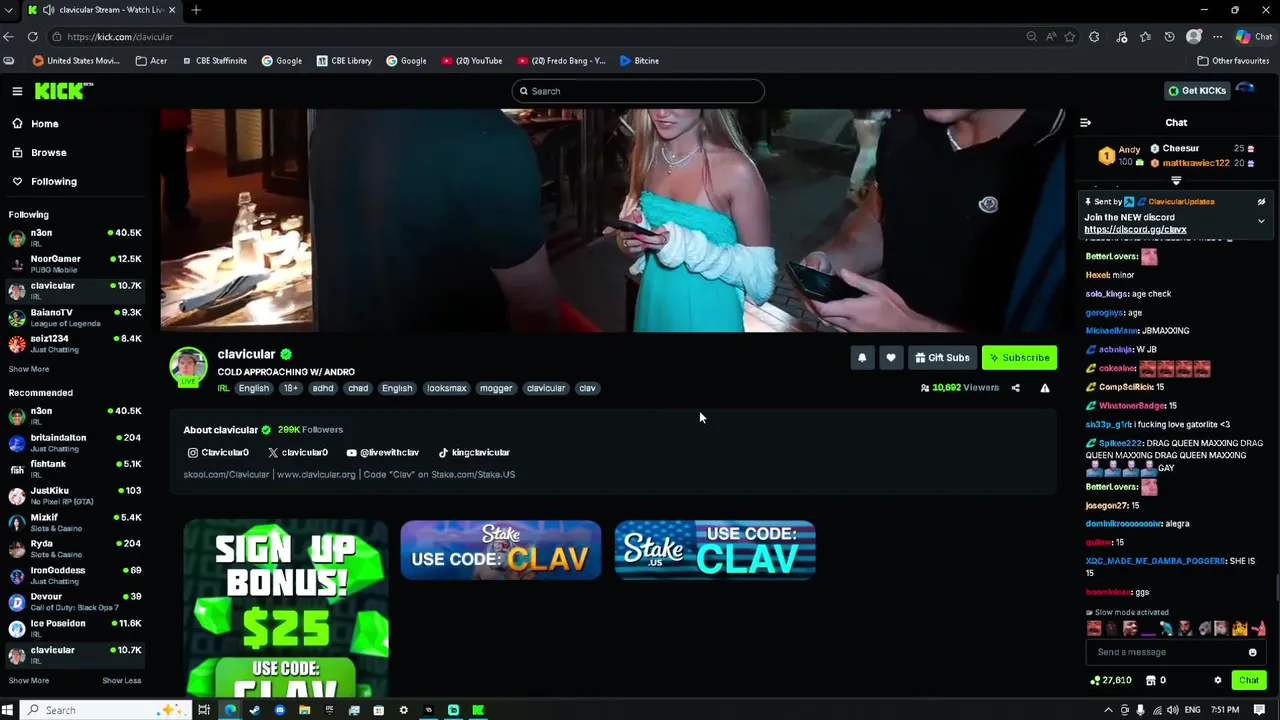Viewport: 1280px width, 720px height.
Task: Go to Home in sidebar
Action: click(44, 124)
